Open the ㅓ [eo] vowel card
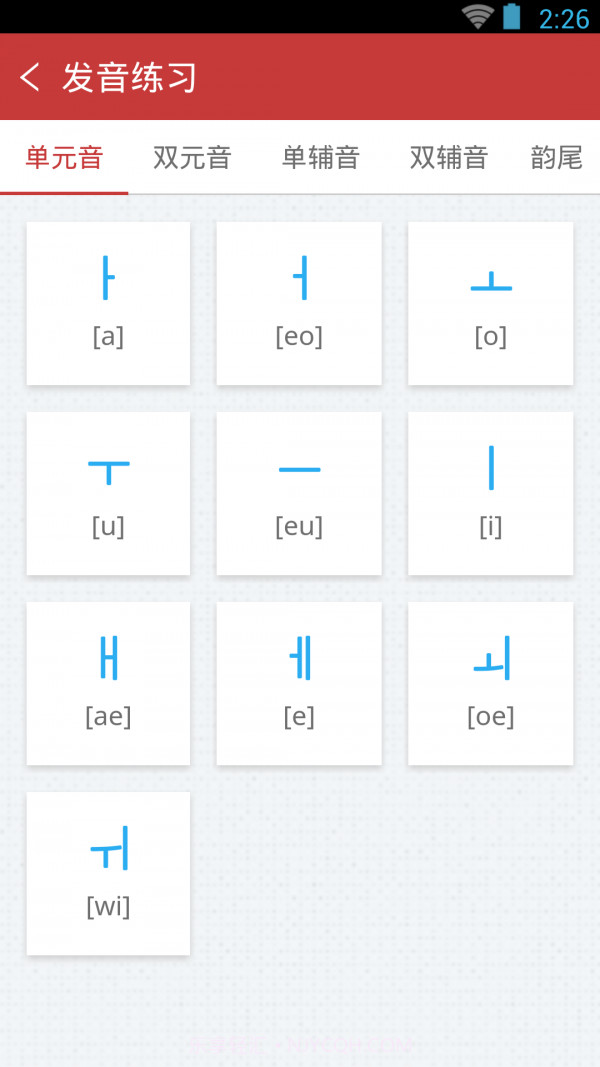 [x=299, y=303]
